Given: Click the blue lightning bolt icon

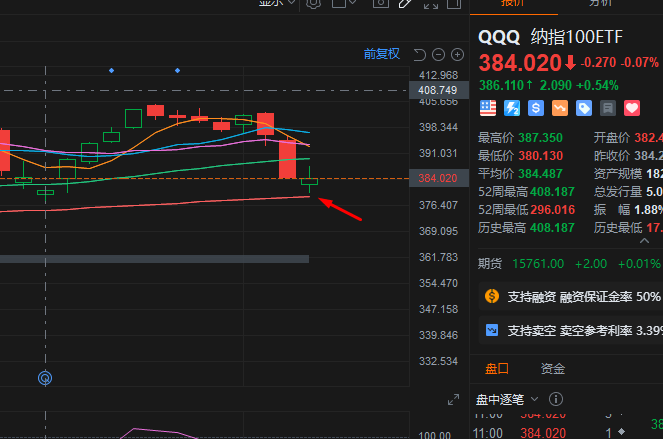Looking at the screenshot, I should (512, 107).
